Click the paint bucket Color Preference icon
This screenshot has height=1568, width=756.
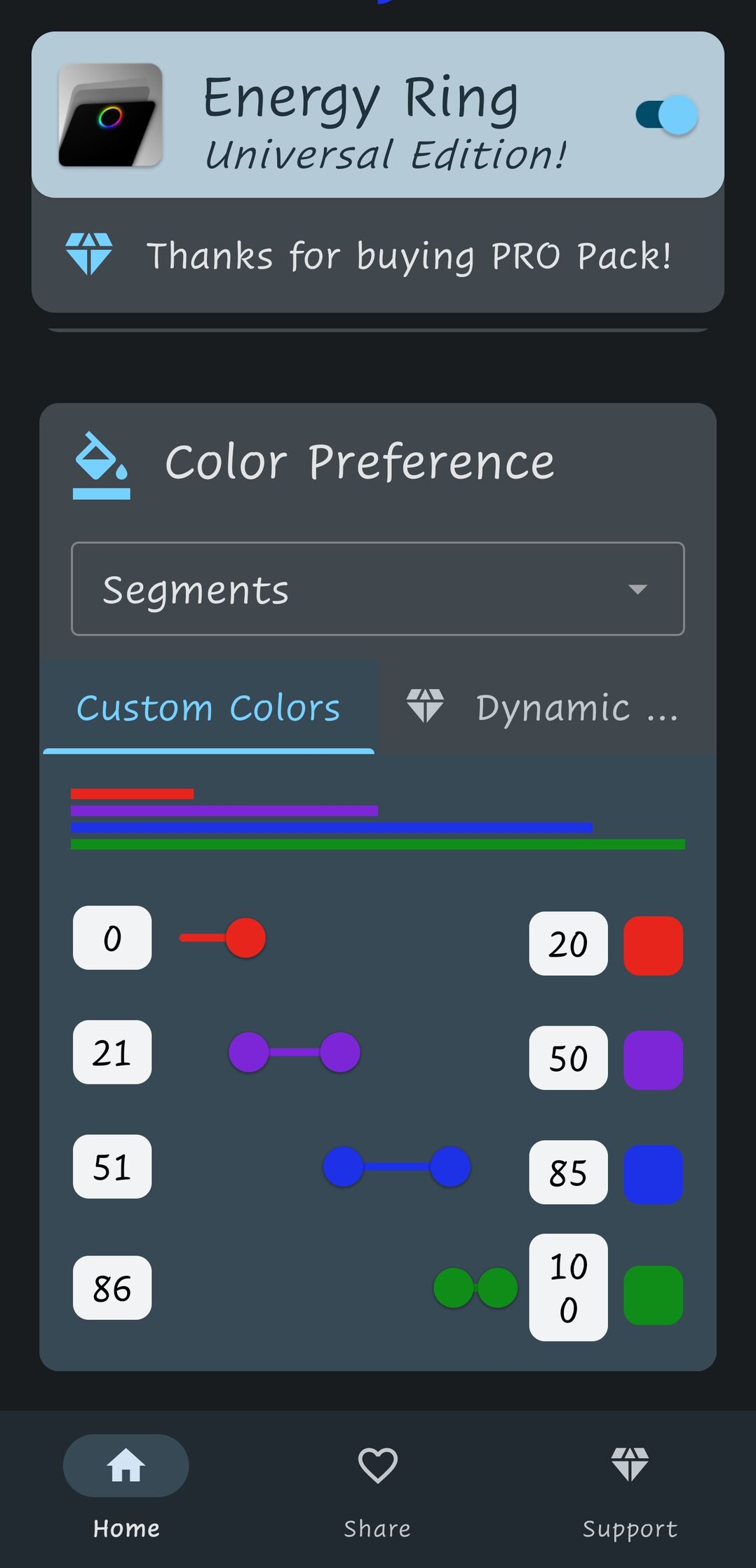[x=101, y=465]
